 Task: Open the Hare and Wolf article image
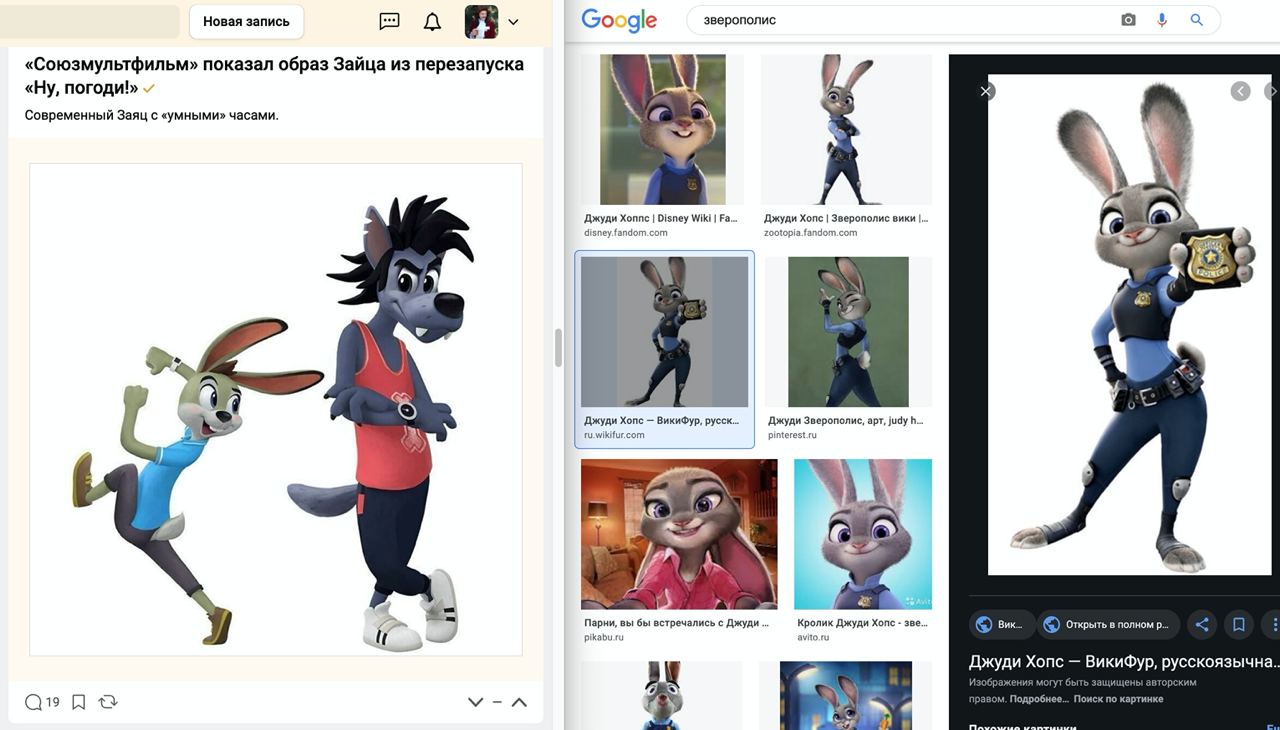tap(276, 410)
